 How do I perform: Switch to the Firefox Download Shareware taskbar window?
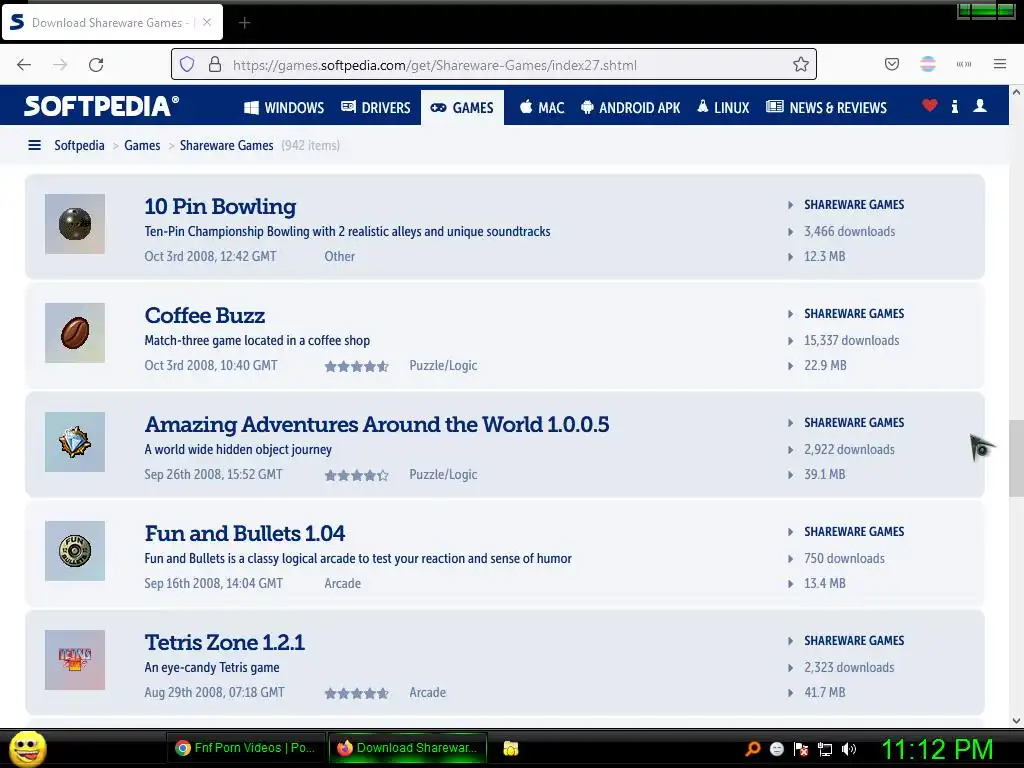408,748
